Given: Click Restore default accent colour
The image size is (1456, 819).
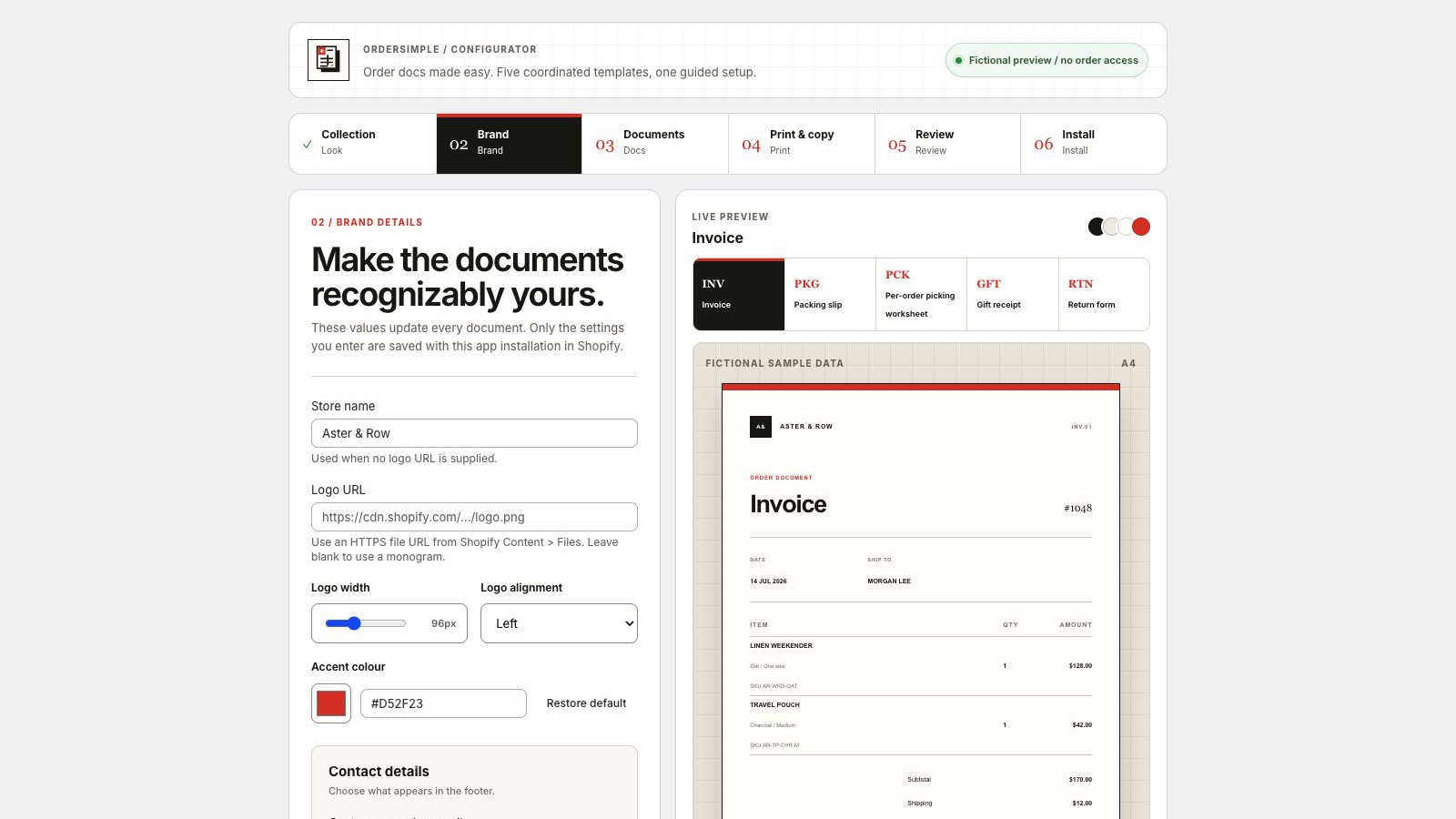Looking at the screenshot, I should [586, 703].
